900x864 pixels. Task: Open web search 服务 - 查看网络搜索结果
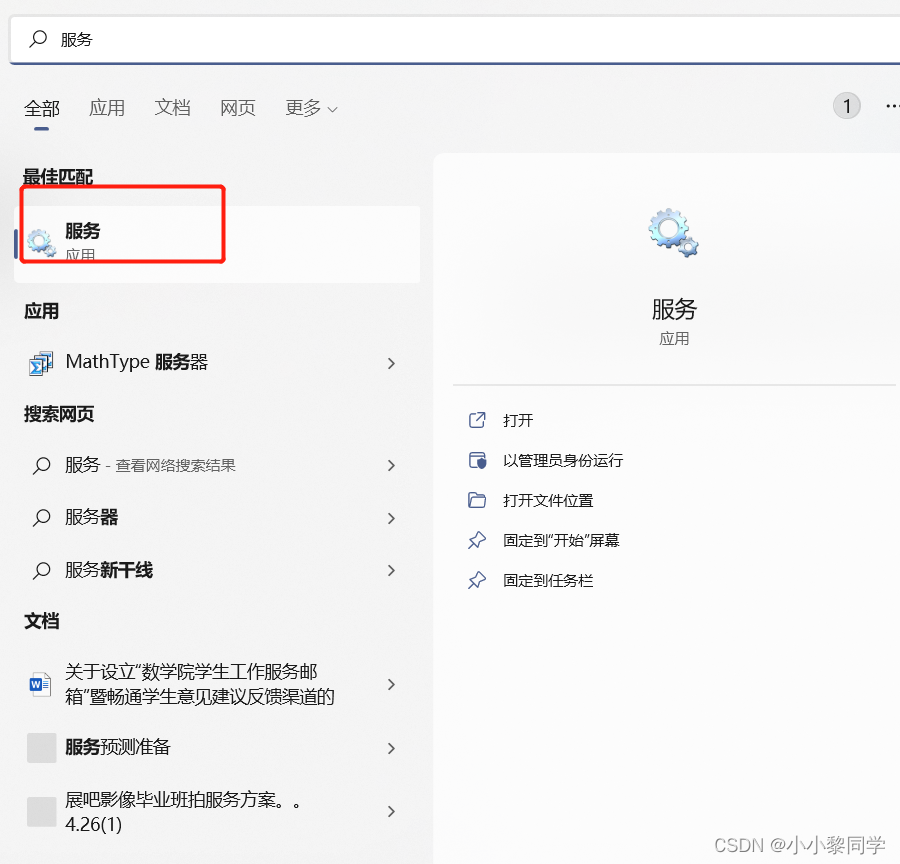[150, 465]
